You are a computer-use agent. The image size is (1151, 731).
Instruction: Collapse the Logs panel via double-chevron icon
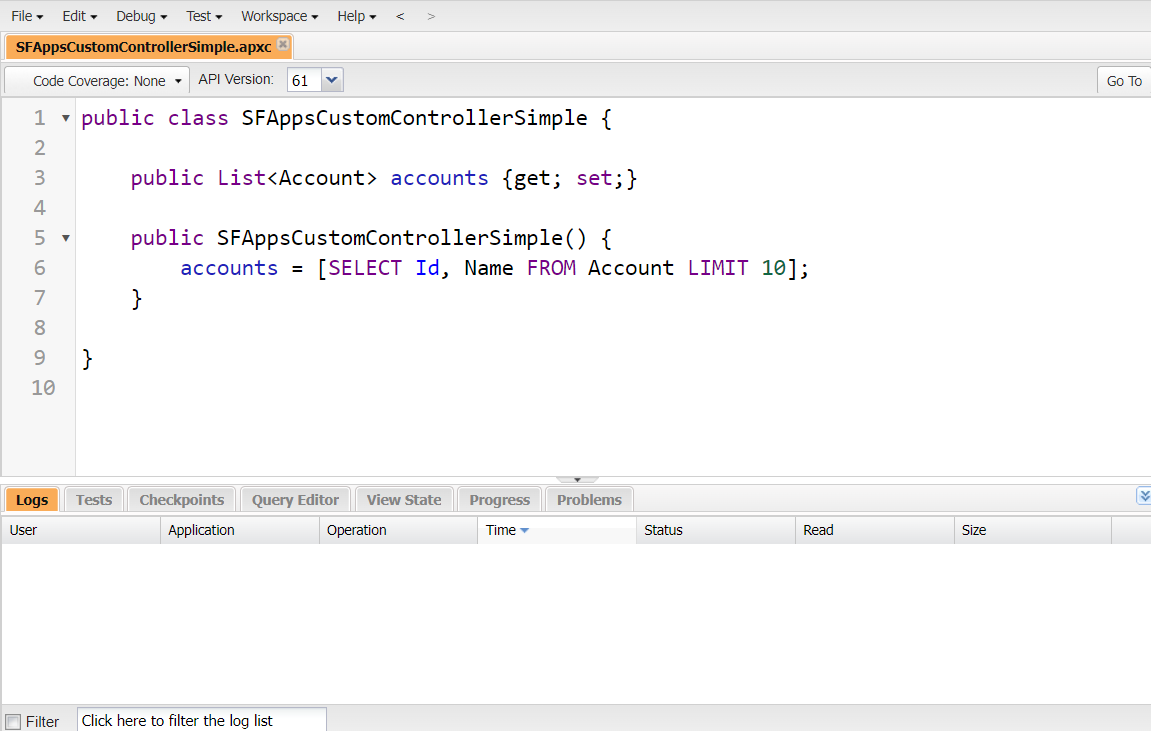1143,495
